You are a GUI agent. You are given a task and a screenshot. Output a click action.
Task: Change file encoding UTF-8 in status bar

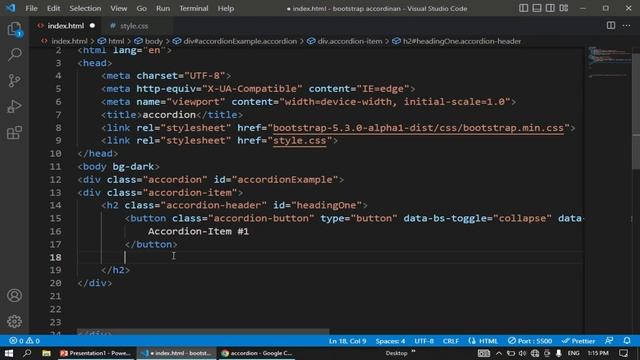tap(424, 341)
